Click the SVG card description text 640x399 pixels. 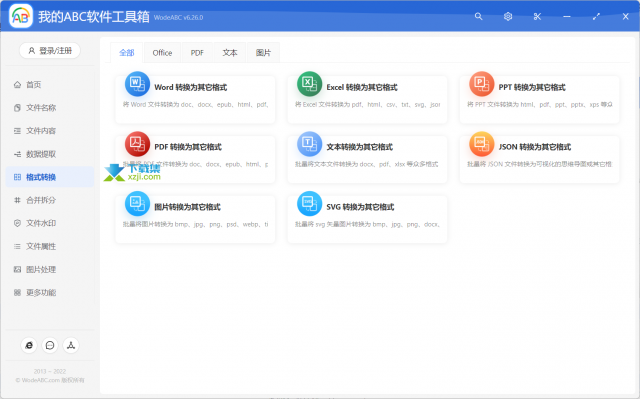pyautogui.click(x=367, y=224)
